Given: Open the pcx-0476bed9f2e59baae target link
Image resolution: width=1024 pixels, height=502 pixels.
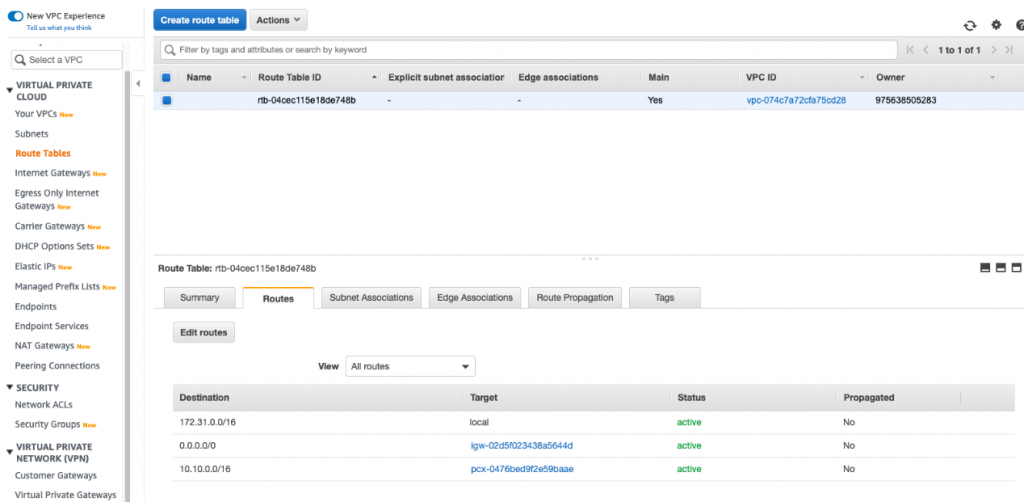Looking at the screenshot, I should [522, 469].
